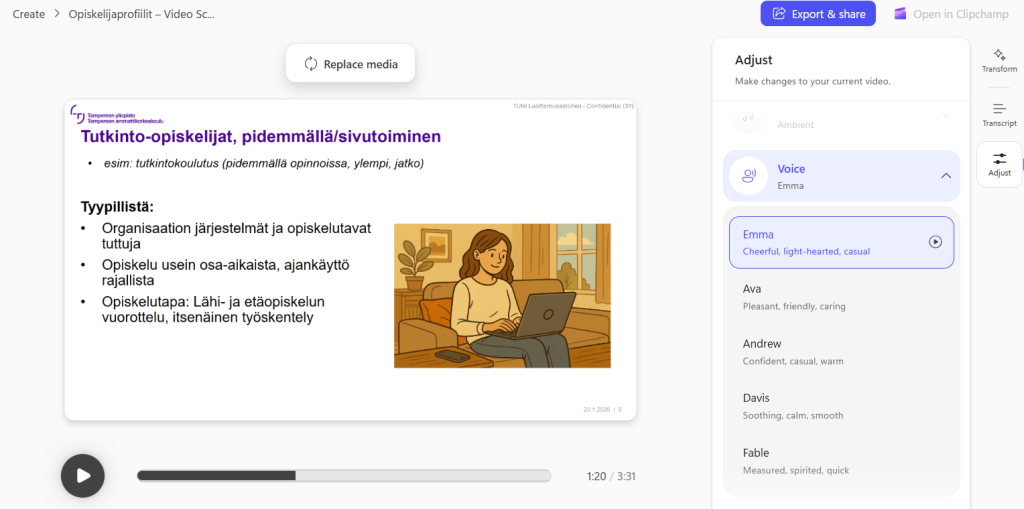Play the video with the round play button

click(83, 476)
